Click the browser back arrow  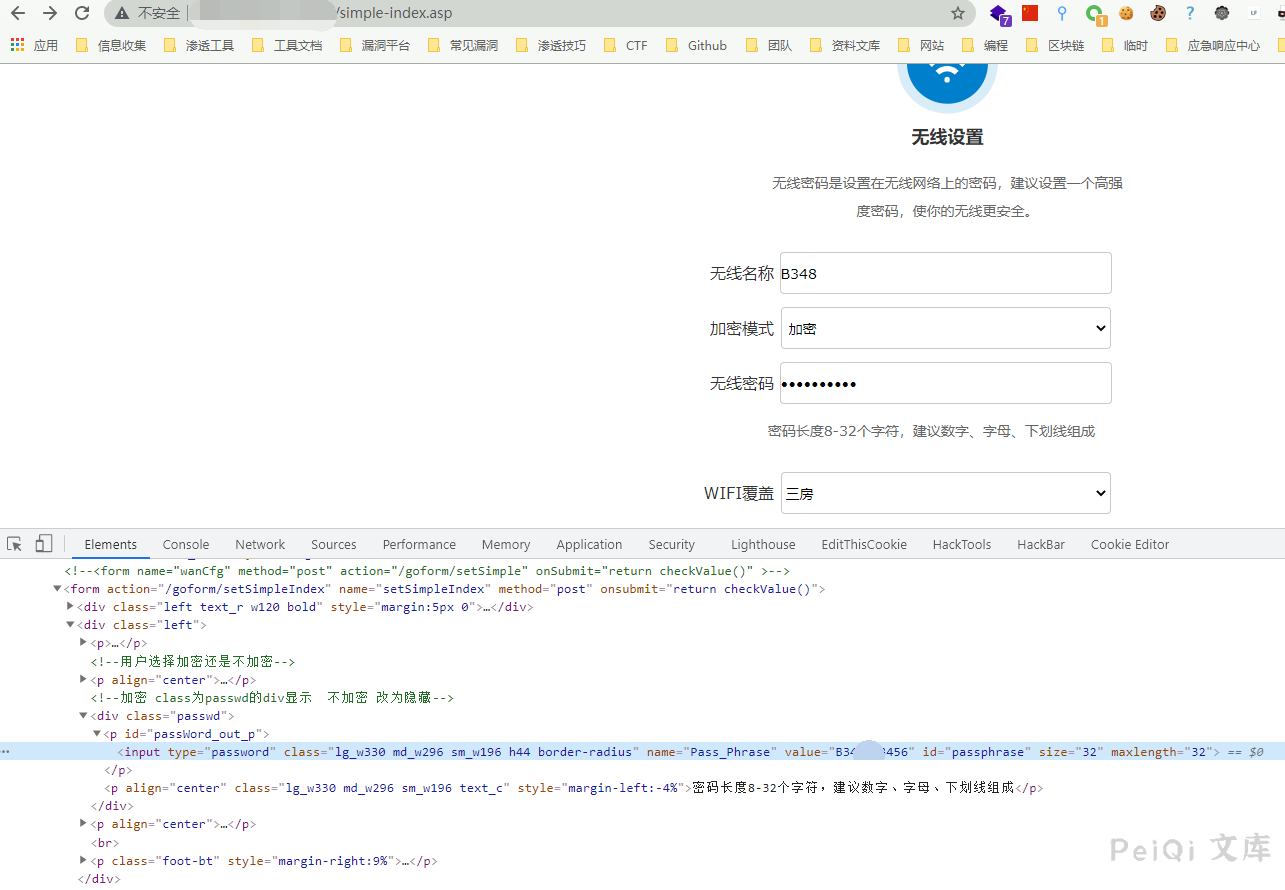click(17, 13)
